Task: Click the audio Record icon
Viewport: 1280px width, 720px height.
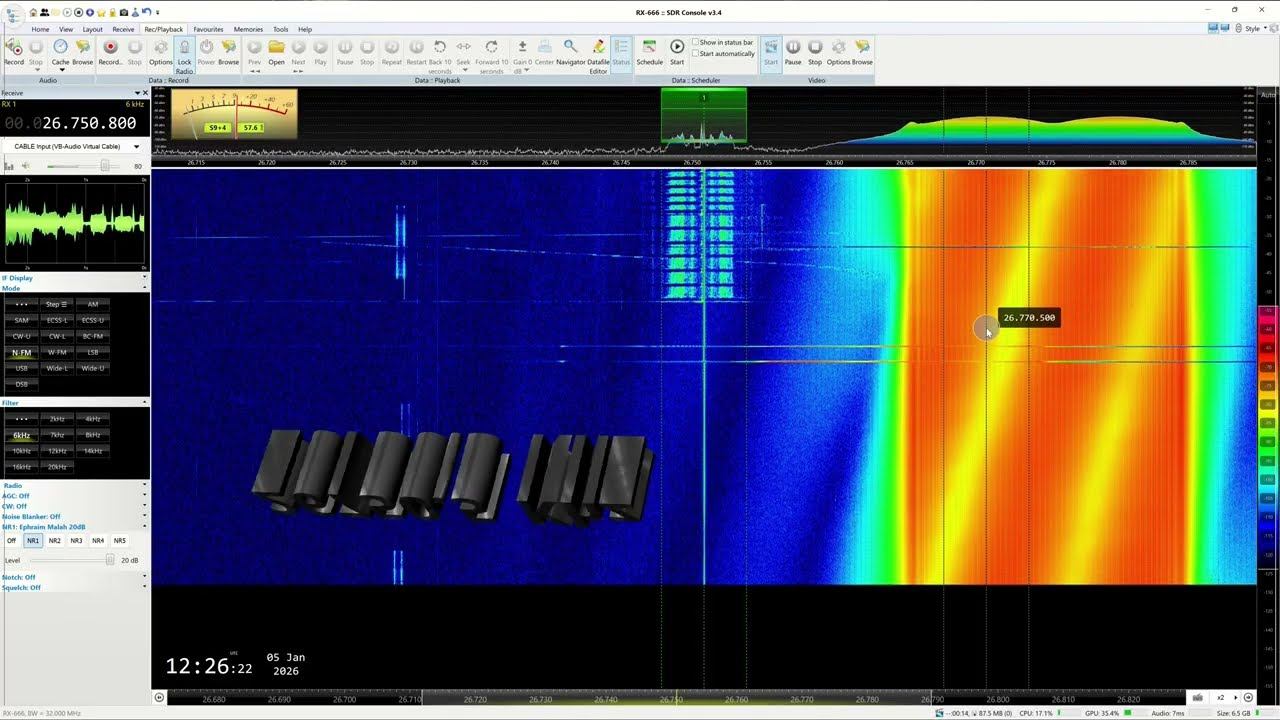Action: (14, 49)
